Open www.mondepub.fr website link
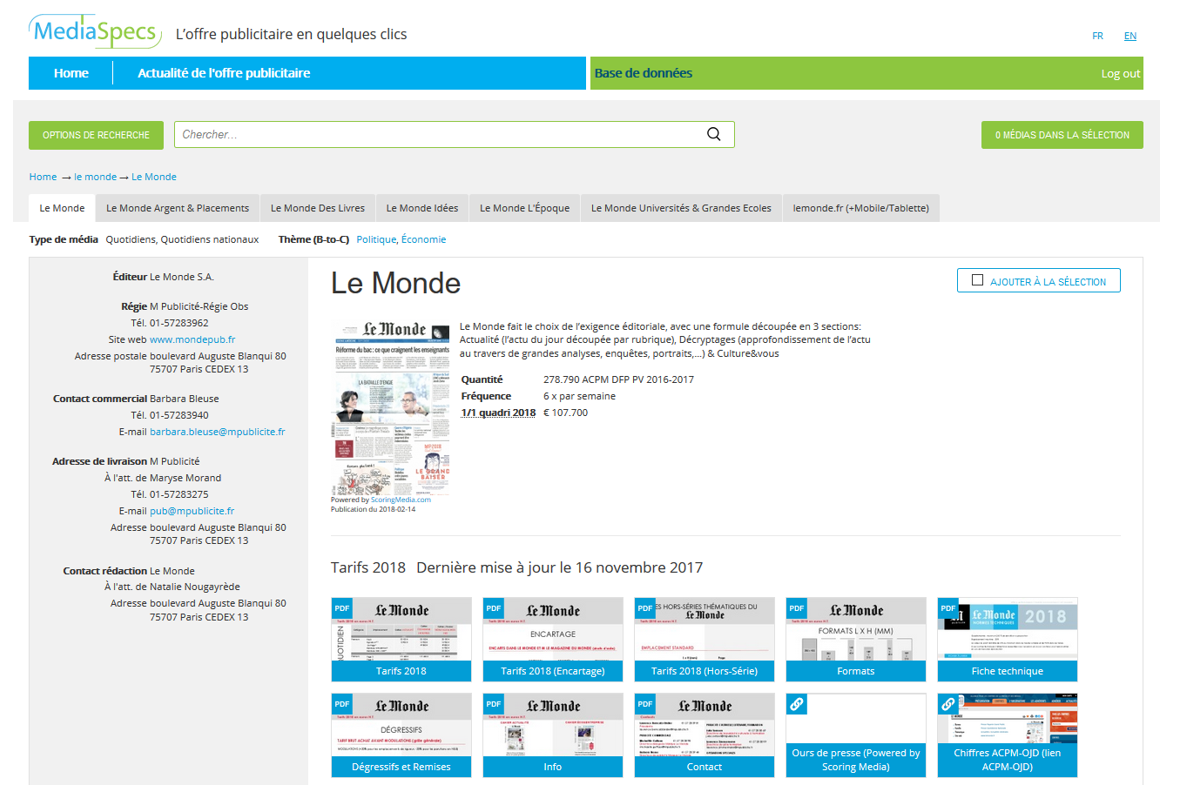This screenshot has height=794, width=1178. (x=192, y=340)
